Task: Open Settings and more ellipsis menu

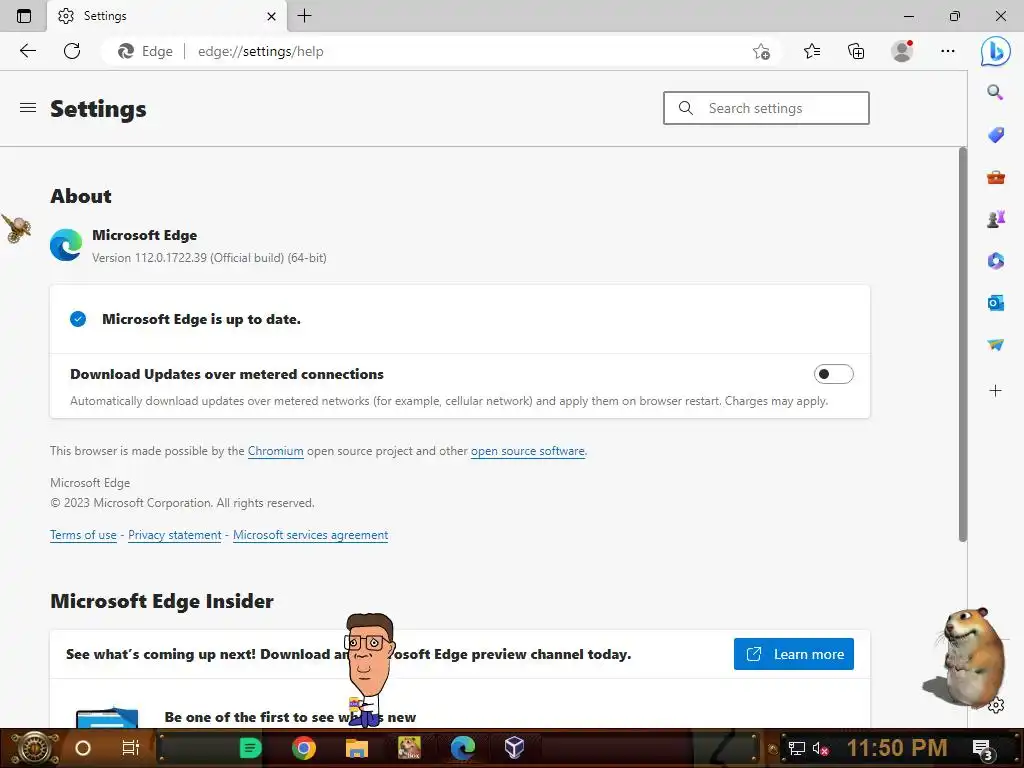Action: (948, 51)
